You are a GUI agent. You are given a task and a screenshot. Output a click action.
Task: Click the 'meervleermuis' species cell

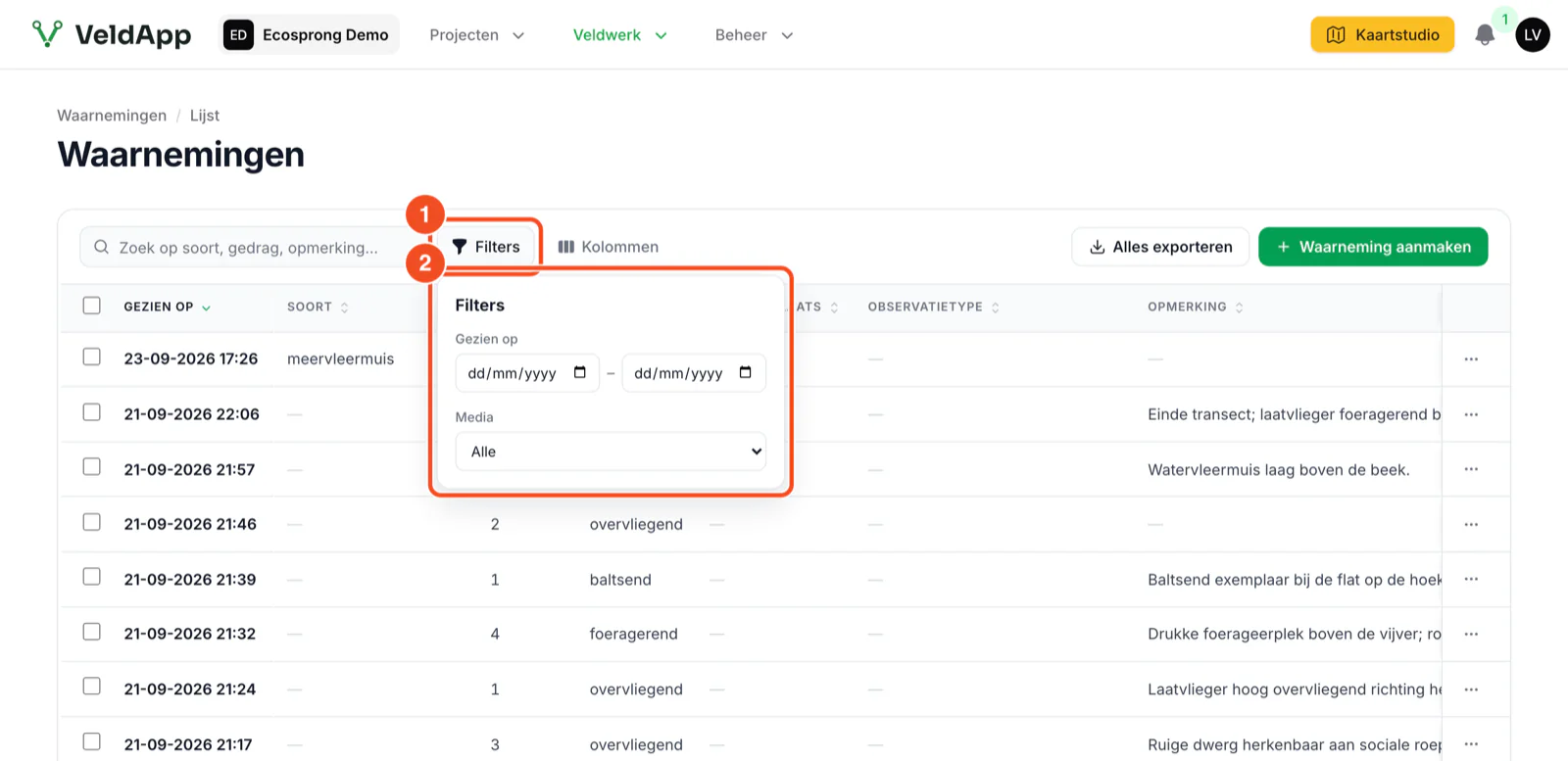point(341,359)
